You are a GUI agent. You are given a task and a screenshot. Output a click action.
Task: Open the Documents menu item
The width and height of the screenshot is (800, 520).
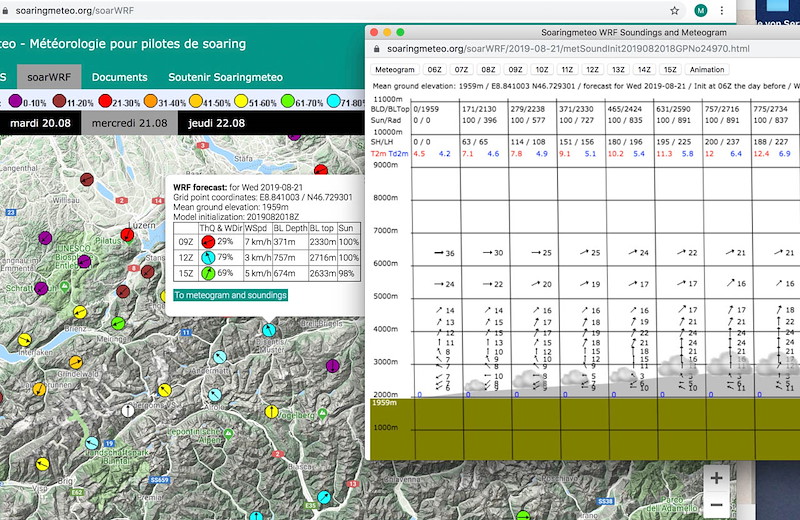119,77
